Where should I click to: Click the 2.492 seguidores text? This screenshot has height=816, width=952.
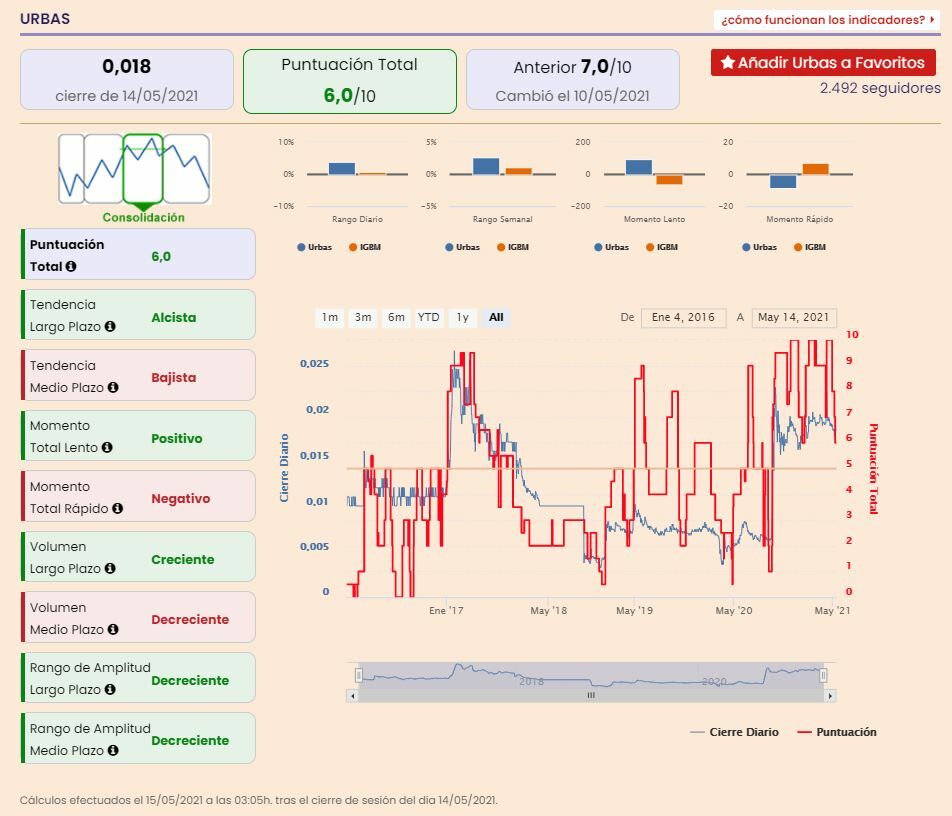pos(880,88)
